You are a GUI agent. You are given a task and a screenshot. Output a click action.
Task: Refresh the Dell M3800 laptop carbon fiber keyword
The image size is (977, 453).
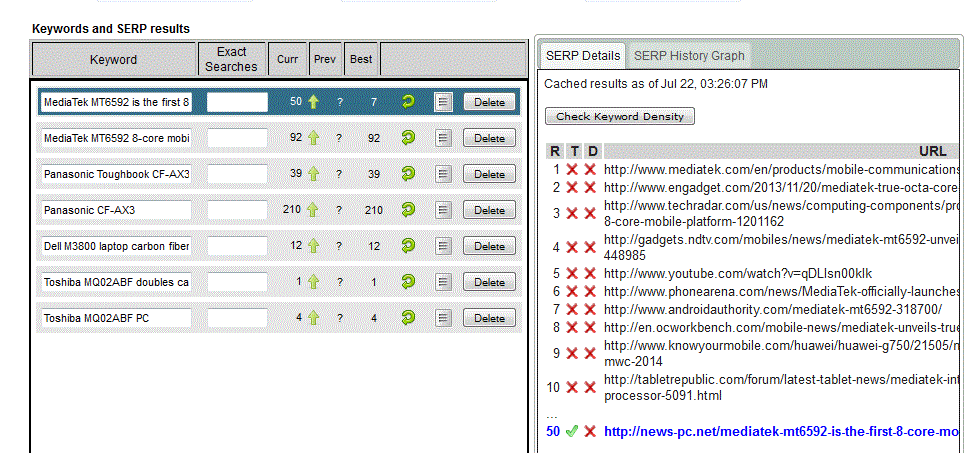coord(408,246)
